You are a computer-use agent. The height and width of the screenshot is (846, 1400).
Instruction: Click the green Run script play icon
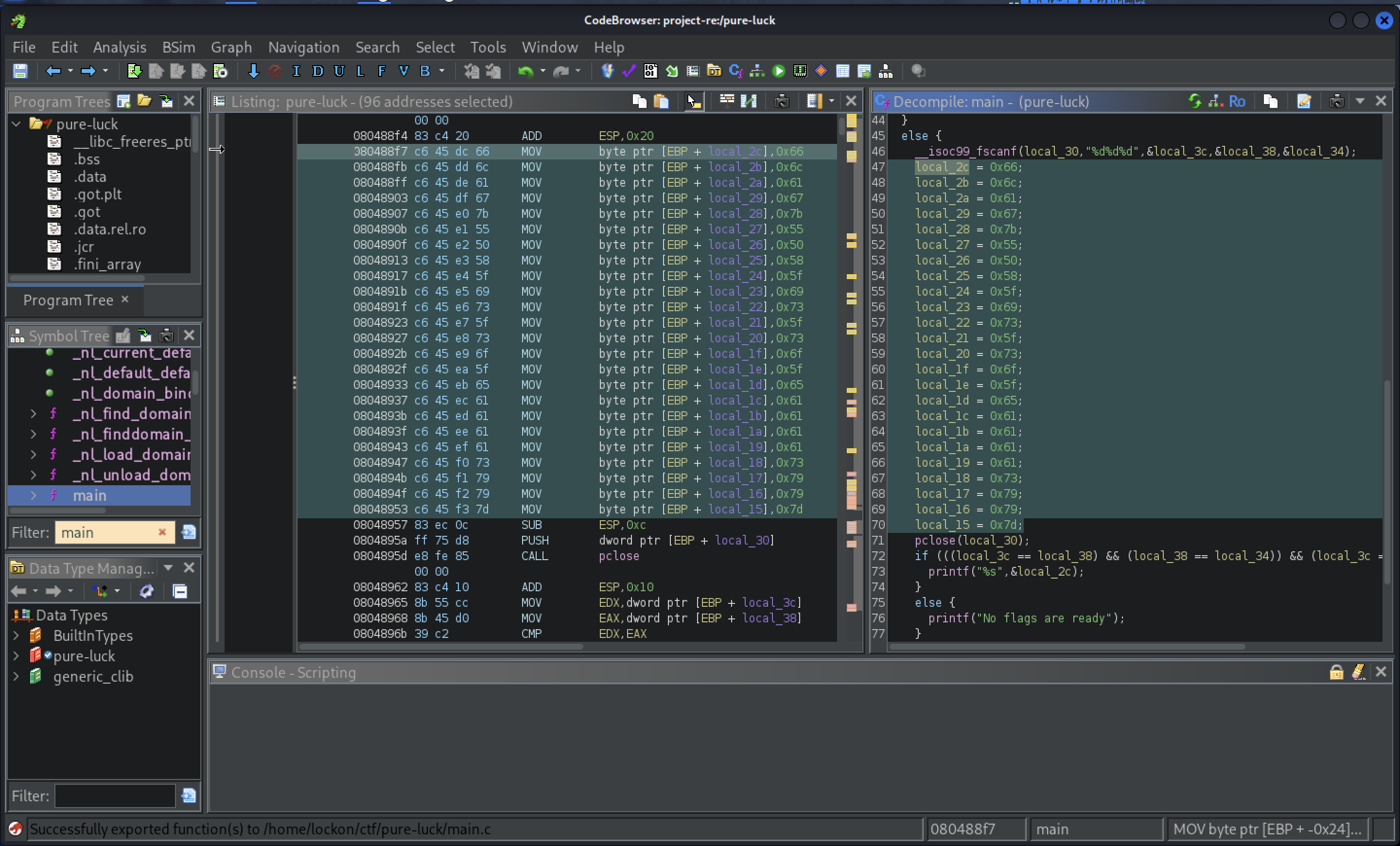778,71
